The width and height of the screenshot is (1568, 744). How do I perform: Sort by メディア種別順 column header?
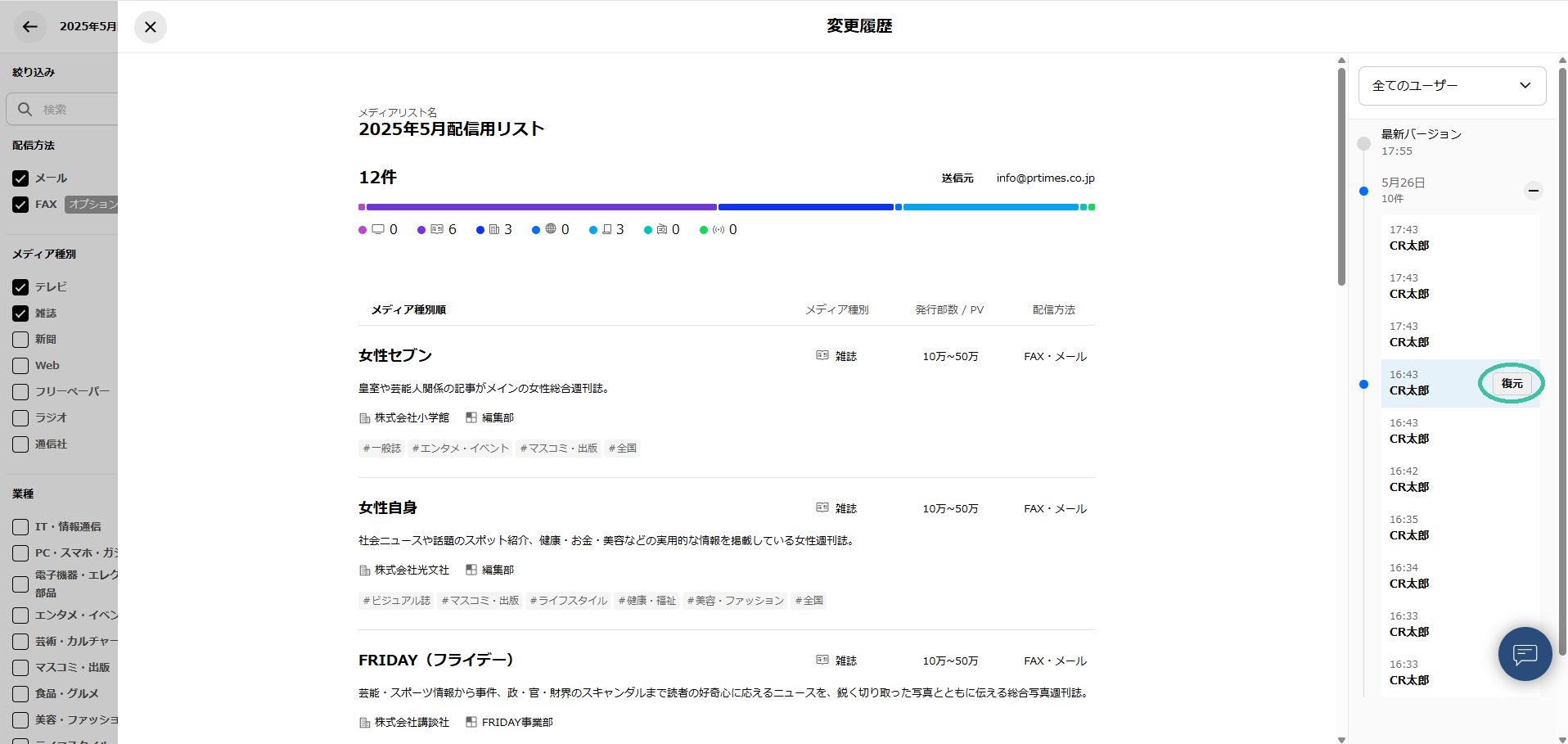pos(408,309)
